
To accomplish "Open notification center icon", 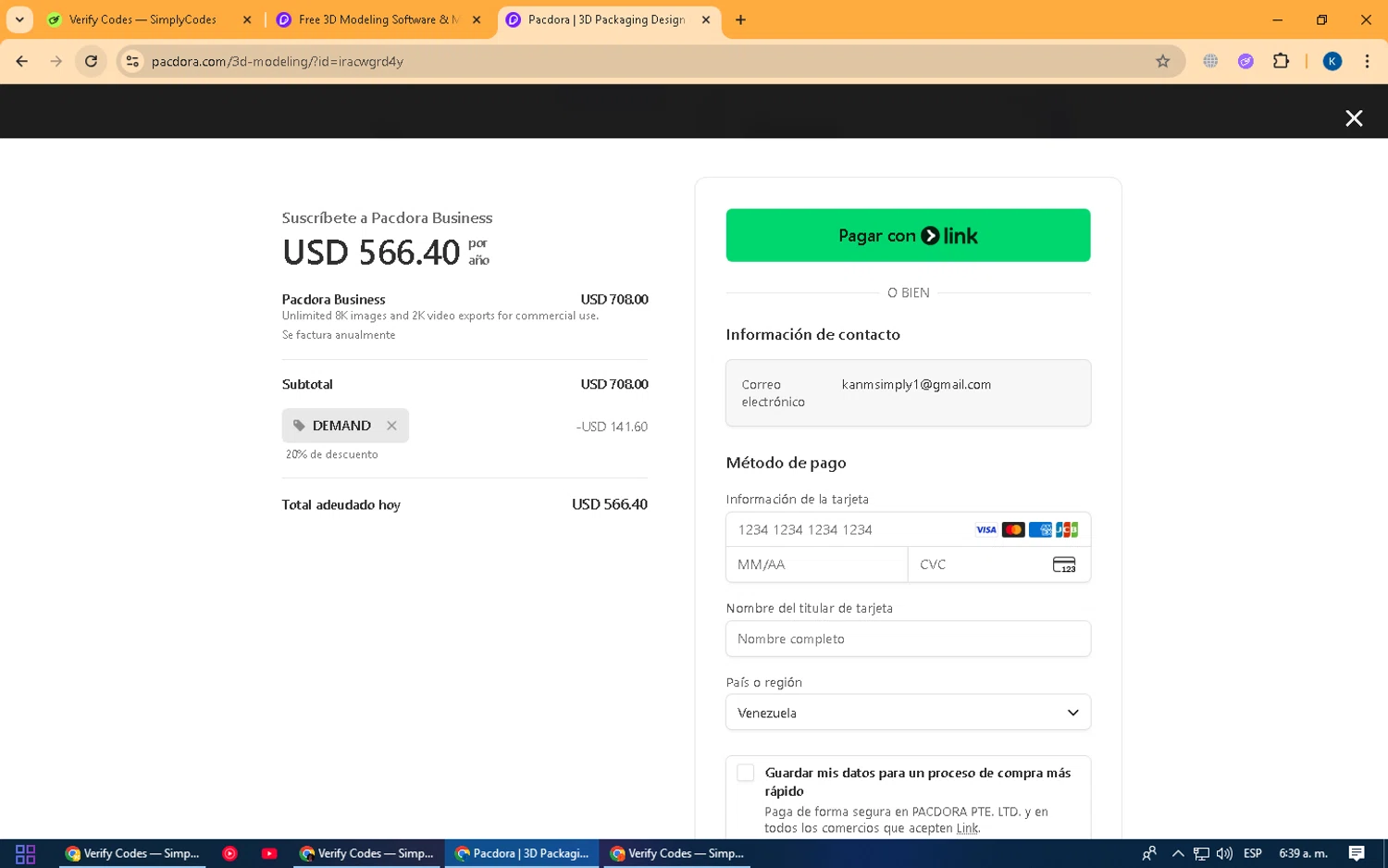I will (1357, 853).
